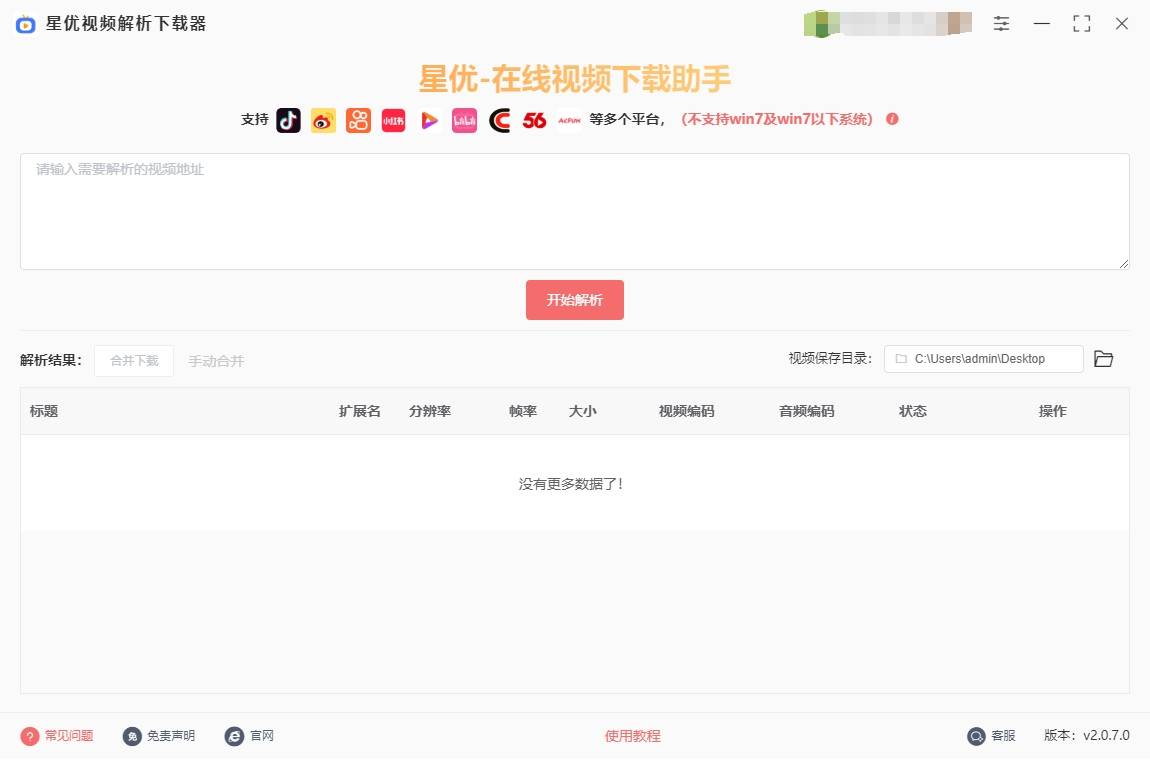This screenshot has width=1150, height=760.
Task: Click the Bilibili pink icon
Action: coord(464,120)
